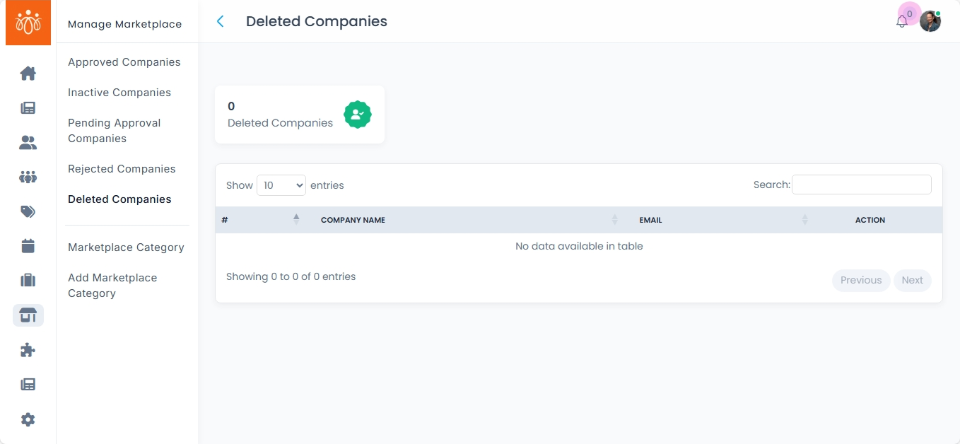Select the marketplace store icon
Image resolution: width=960 pixels, height=444 pixels.
click(28, 316)
